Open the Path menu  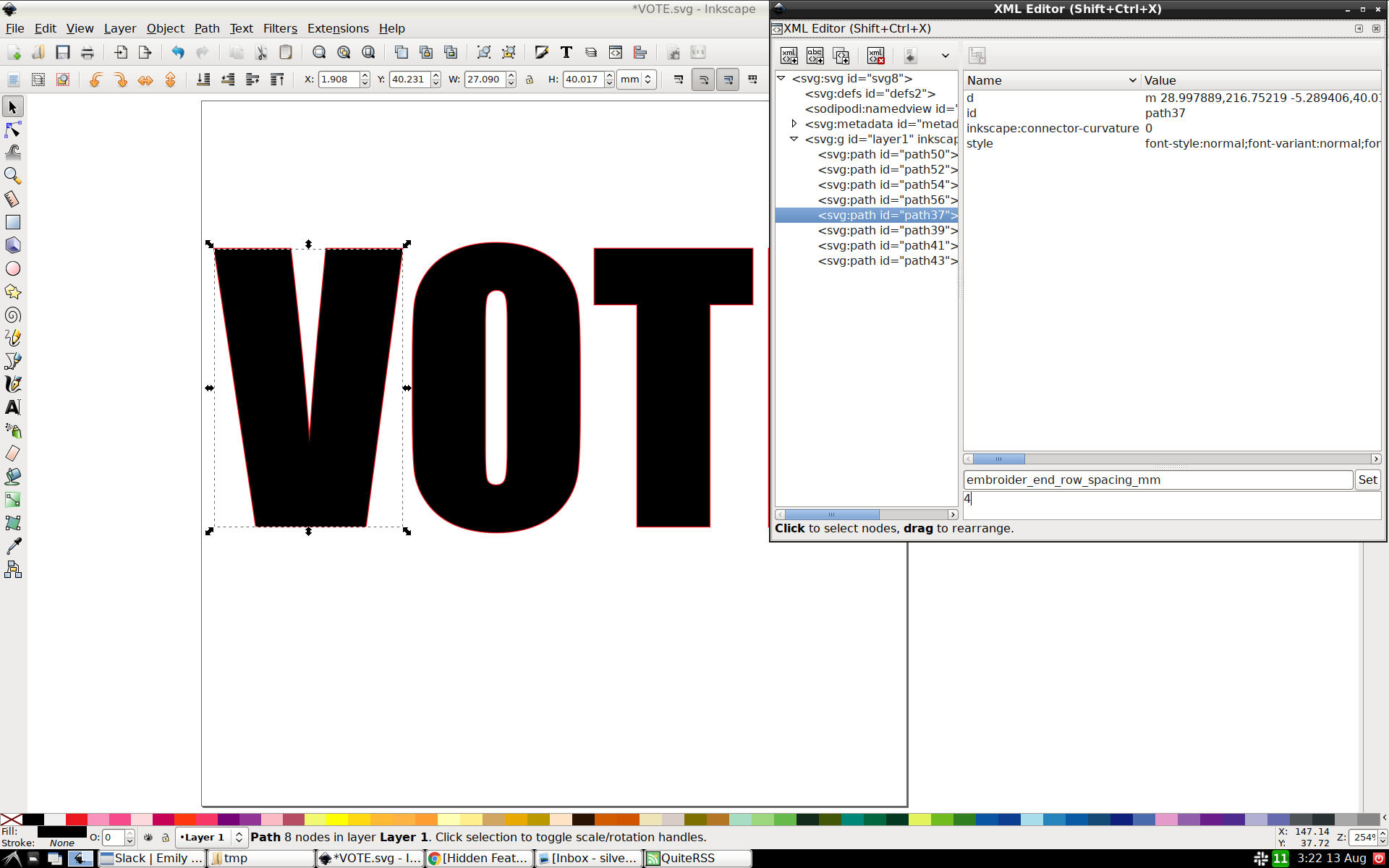pyautogui.click(x=207, y=28)
